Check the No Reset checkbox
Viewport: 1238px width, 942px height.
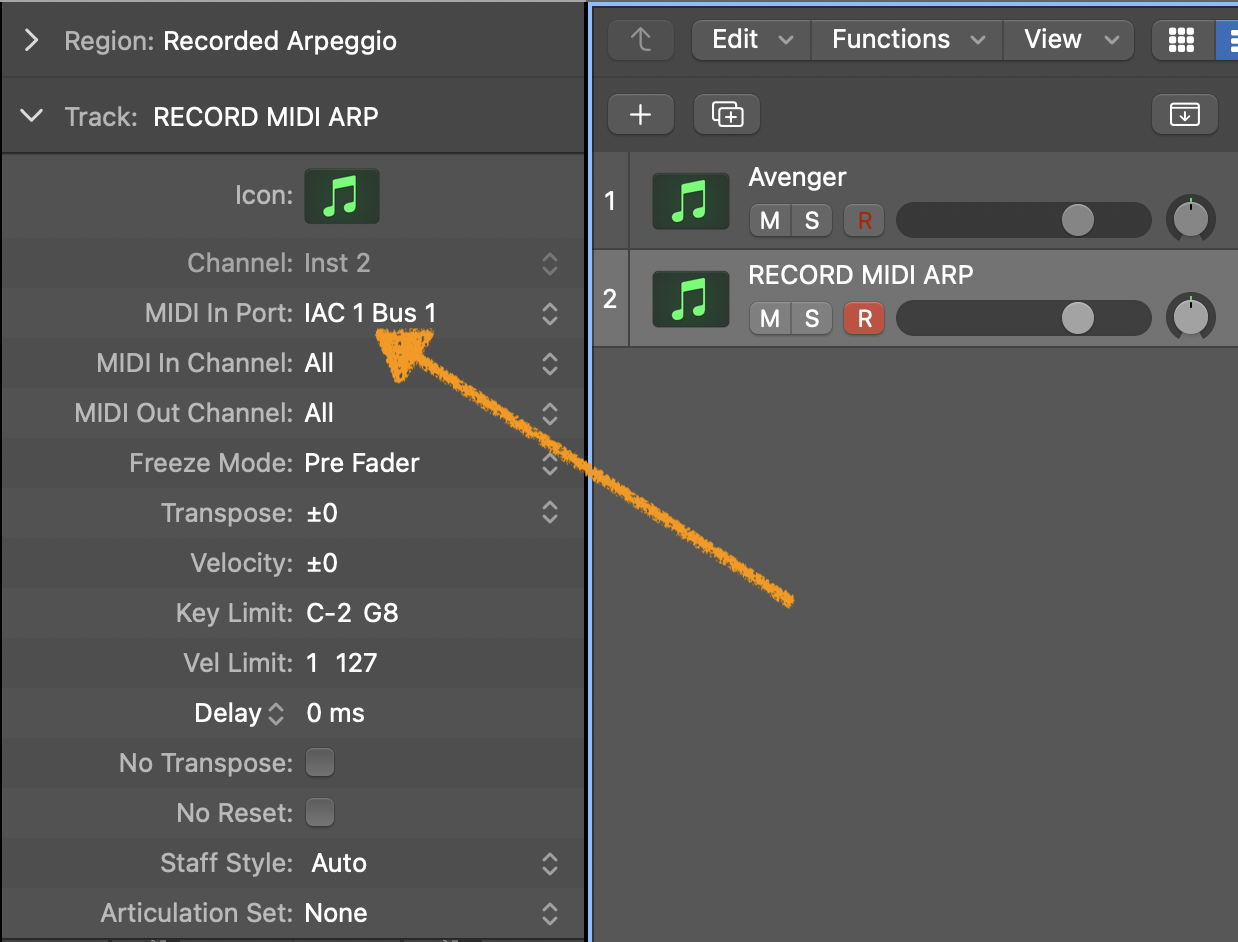[x=320, y=813]
